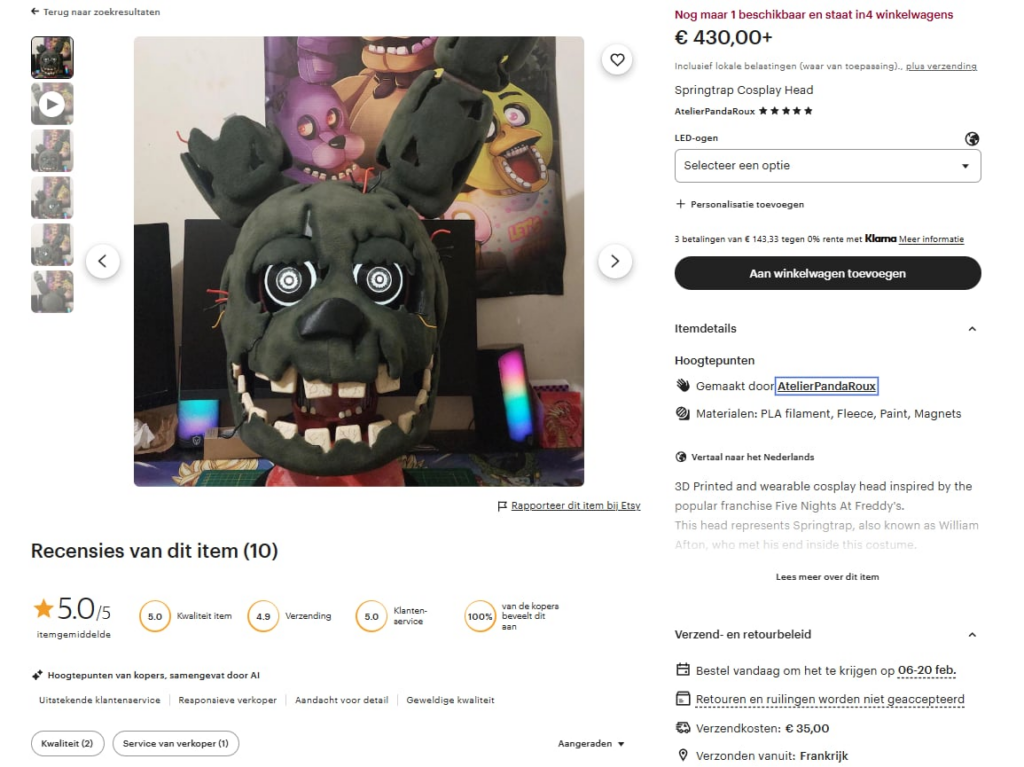
Task: Add item with Aan winkelwagen toevoegen button
Action: click(x=827, y=273)
